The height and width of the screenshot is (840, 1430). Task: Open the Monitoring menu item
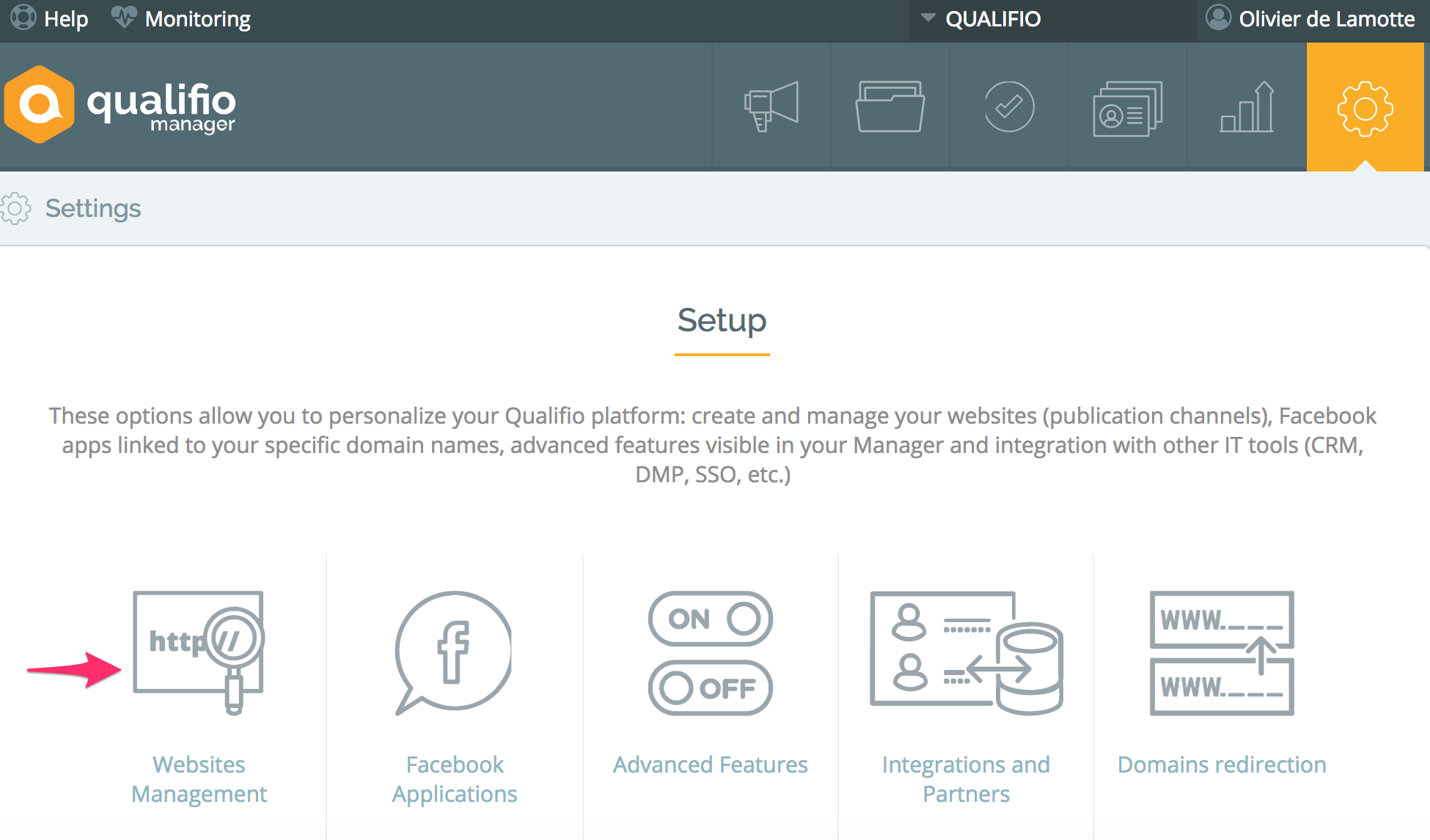(x=182, y=19)
